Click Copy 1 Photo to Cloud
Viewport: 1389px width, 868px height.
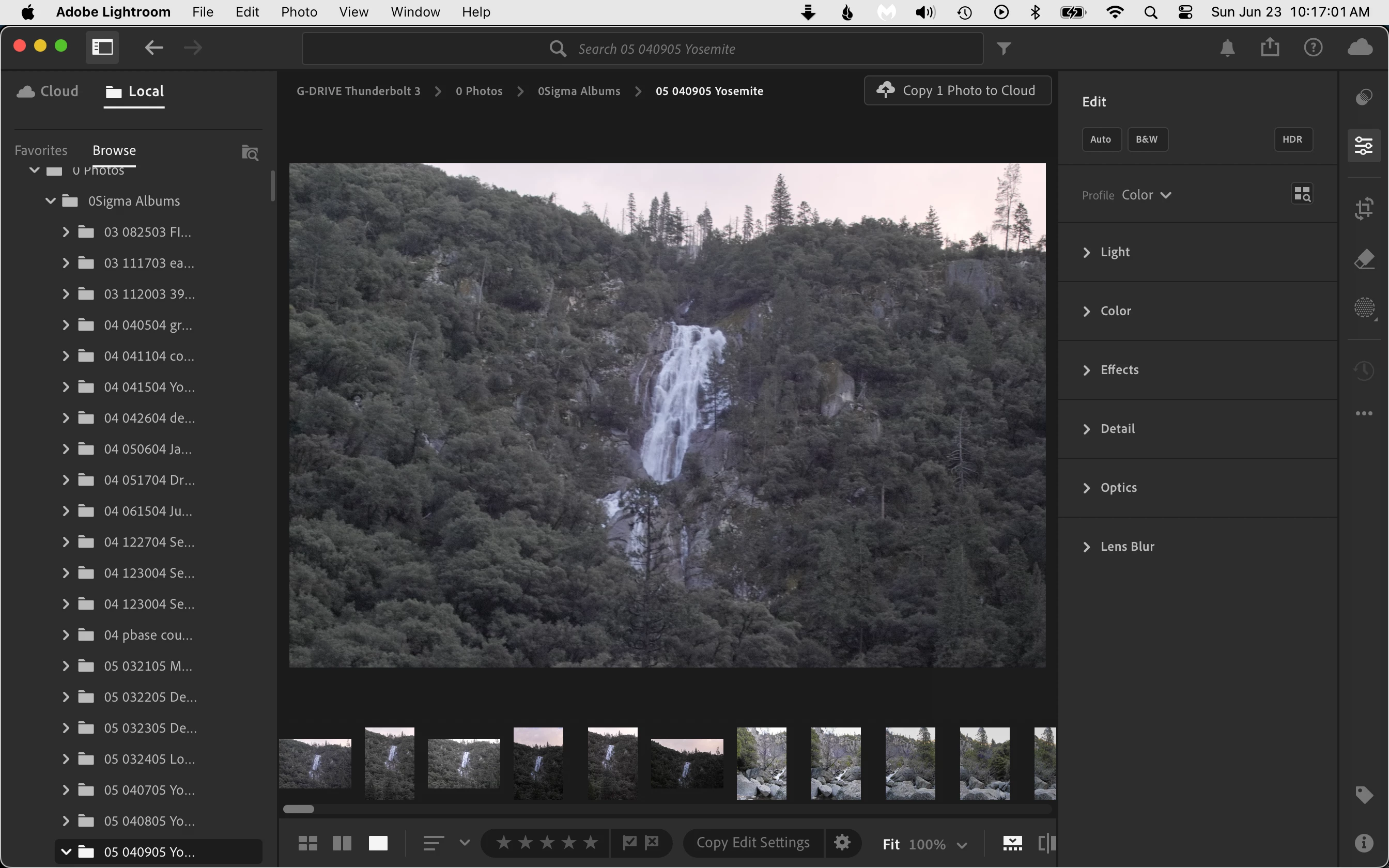click(958, 91)
